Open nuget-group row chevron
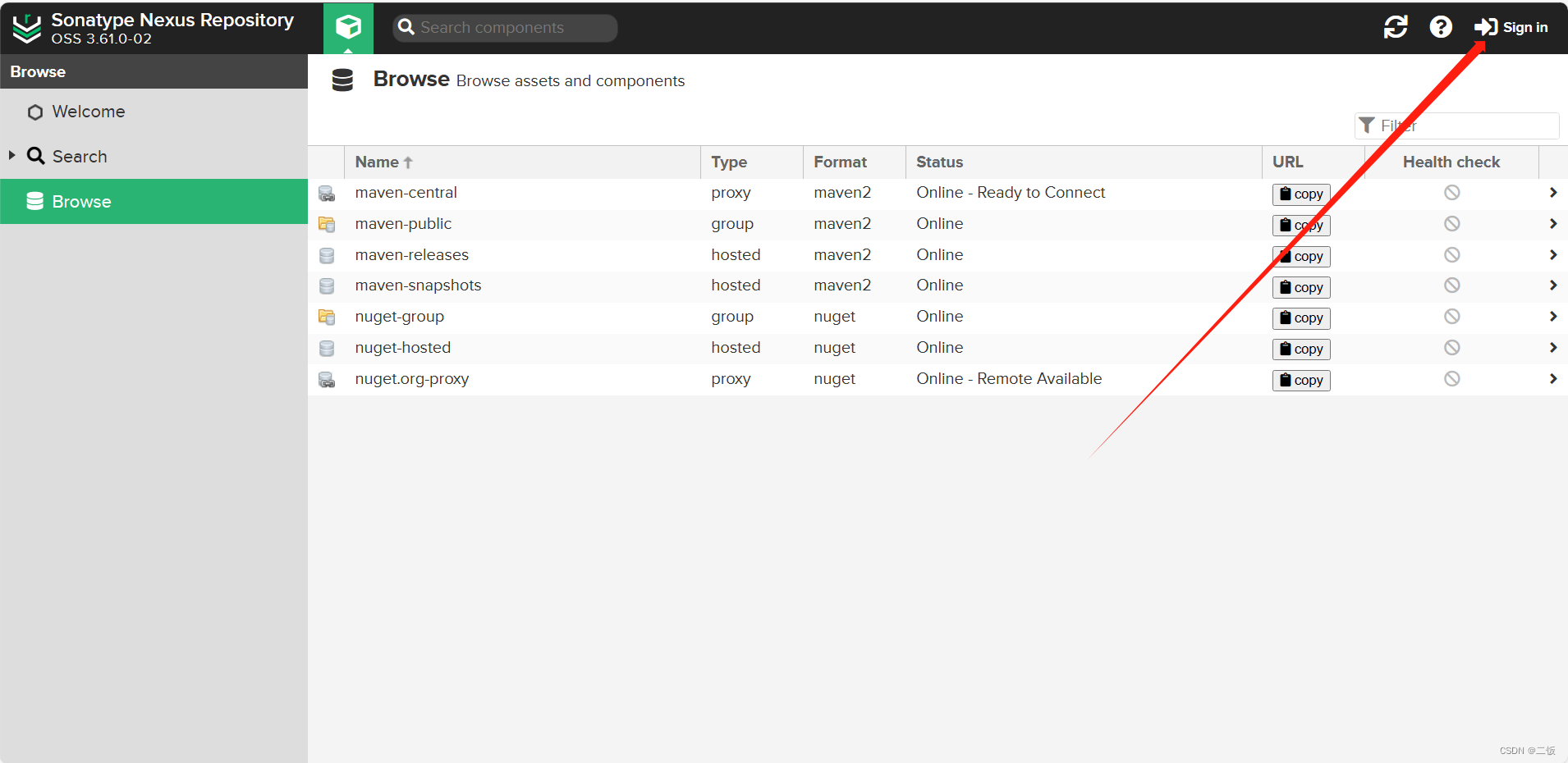 1553,316
